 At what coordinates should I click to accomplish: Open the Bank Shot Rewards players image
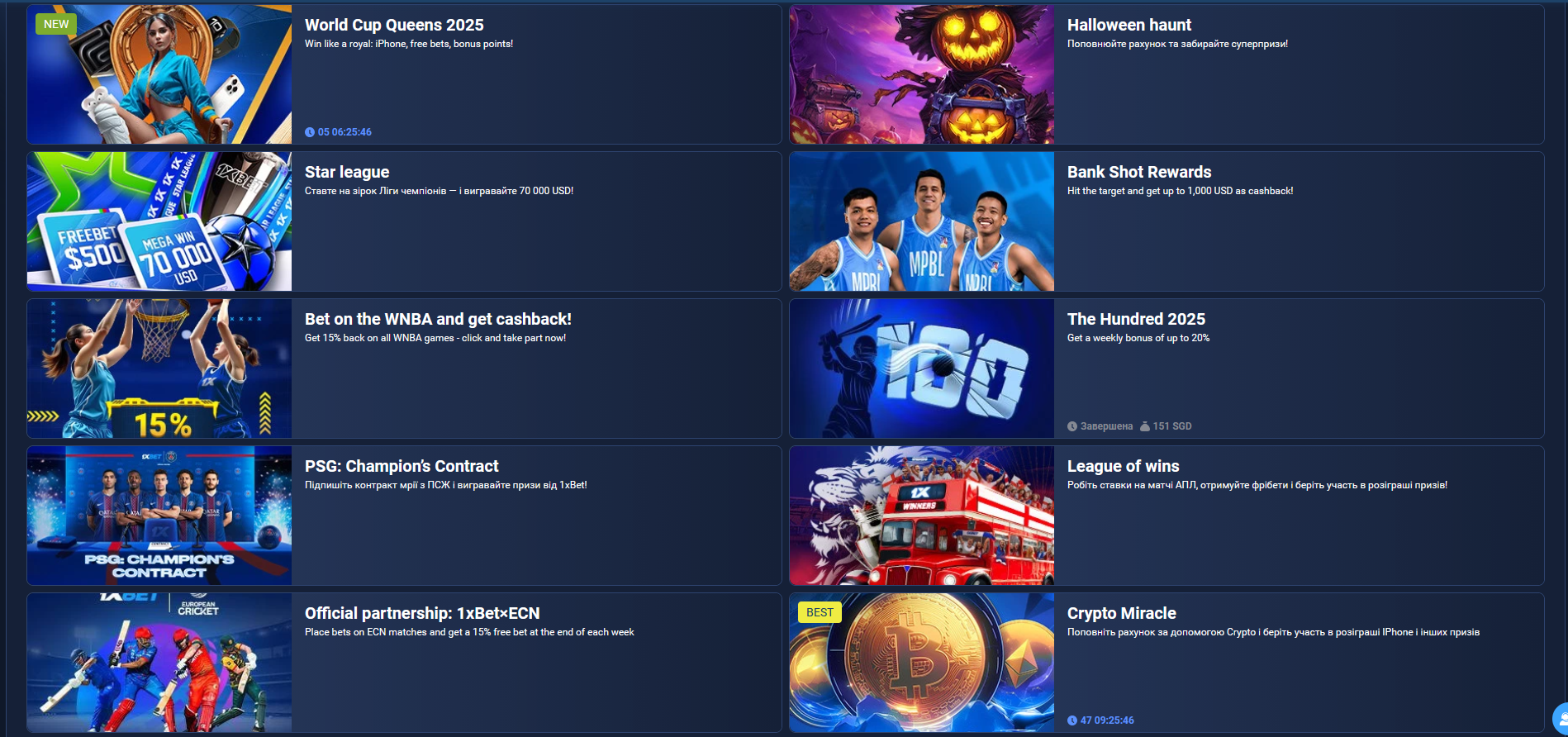click(x=921, y=221)
